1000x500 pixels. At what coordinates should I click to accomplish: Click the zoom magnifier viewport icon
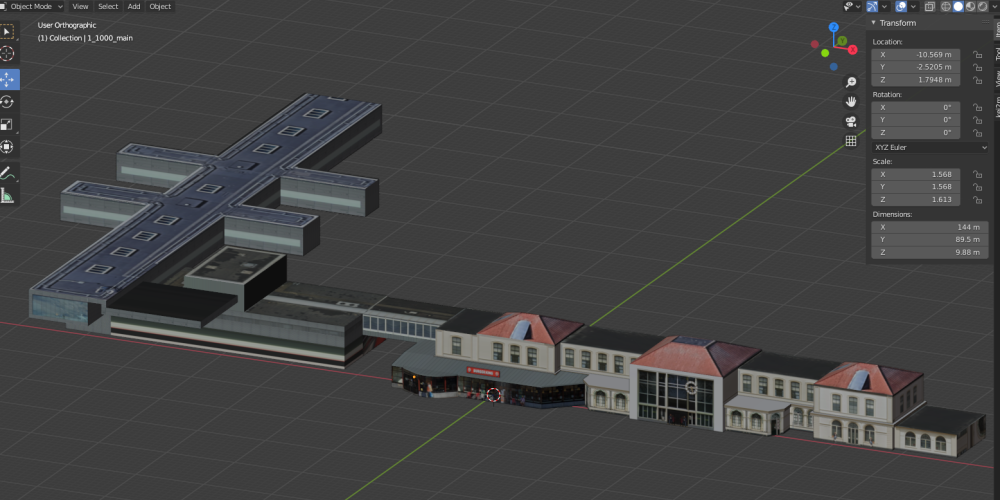(x=851, y=82)
